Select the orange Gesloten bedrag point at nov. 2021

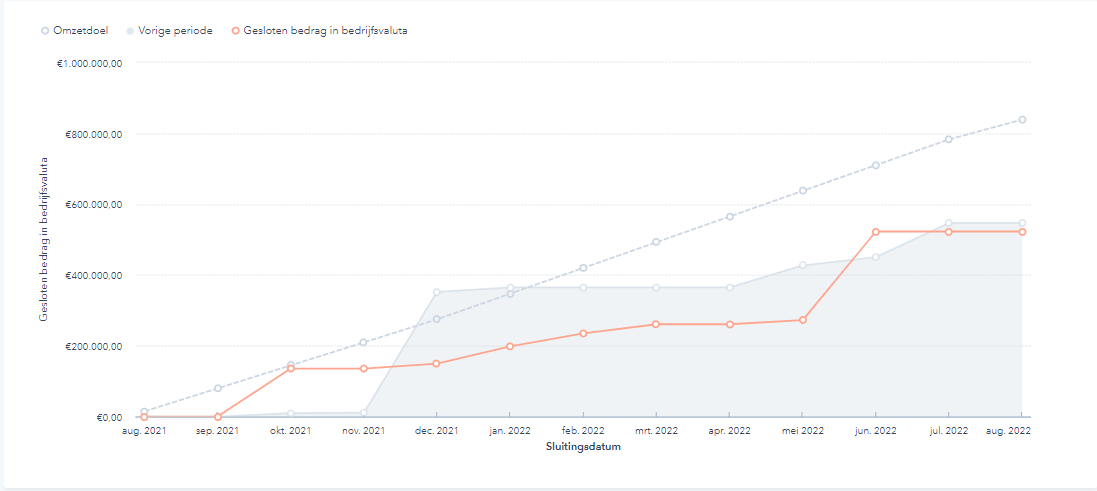(364, 369)
